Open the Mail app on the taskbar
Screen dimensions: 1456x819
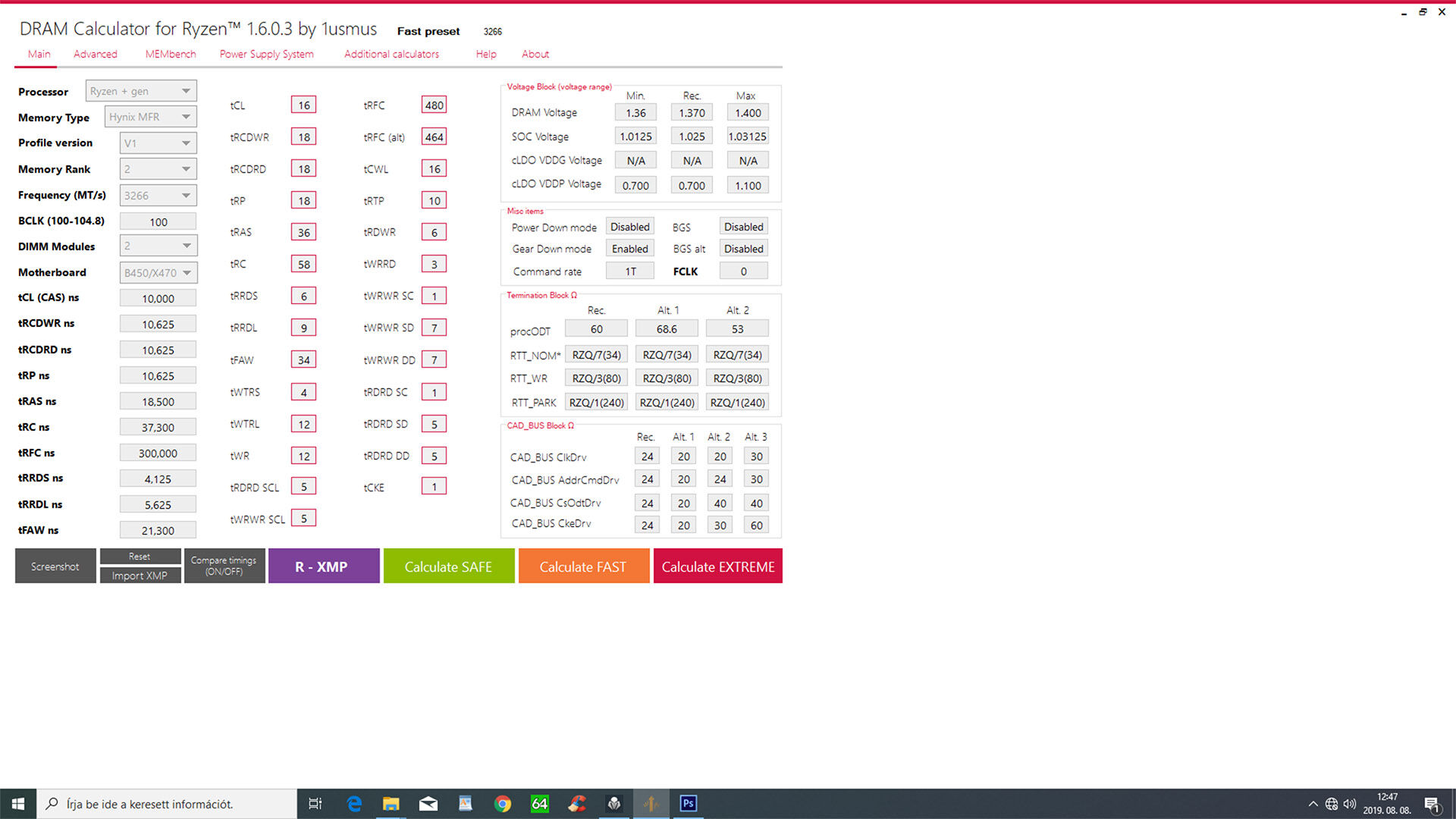[x=428, y=804]
